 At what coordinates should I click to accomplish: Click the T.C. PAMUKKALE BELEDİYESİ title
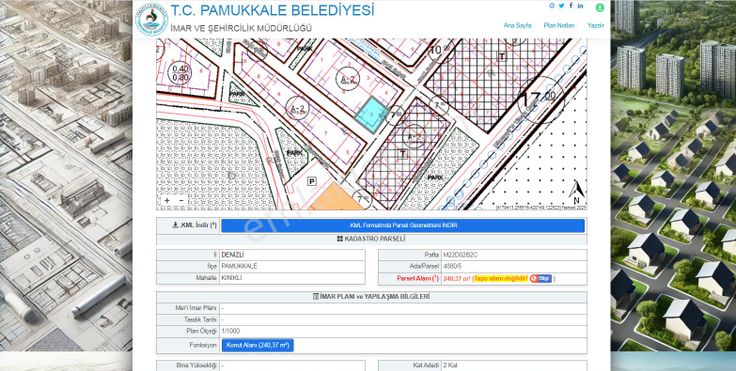[x=273, y=10]
